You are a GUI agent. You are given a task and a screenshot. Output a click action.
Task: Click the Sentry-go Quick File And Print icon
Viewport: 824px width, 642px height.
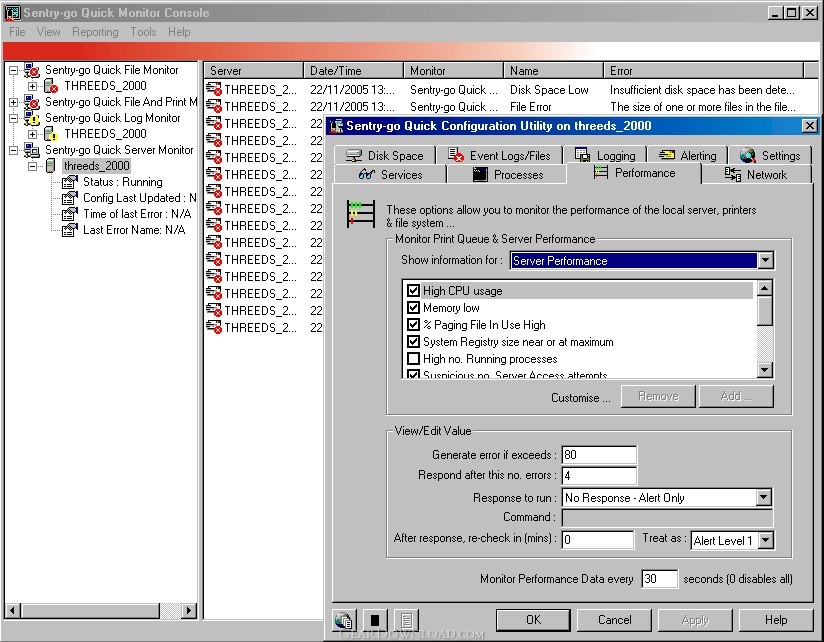[x=32, y=102]
